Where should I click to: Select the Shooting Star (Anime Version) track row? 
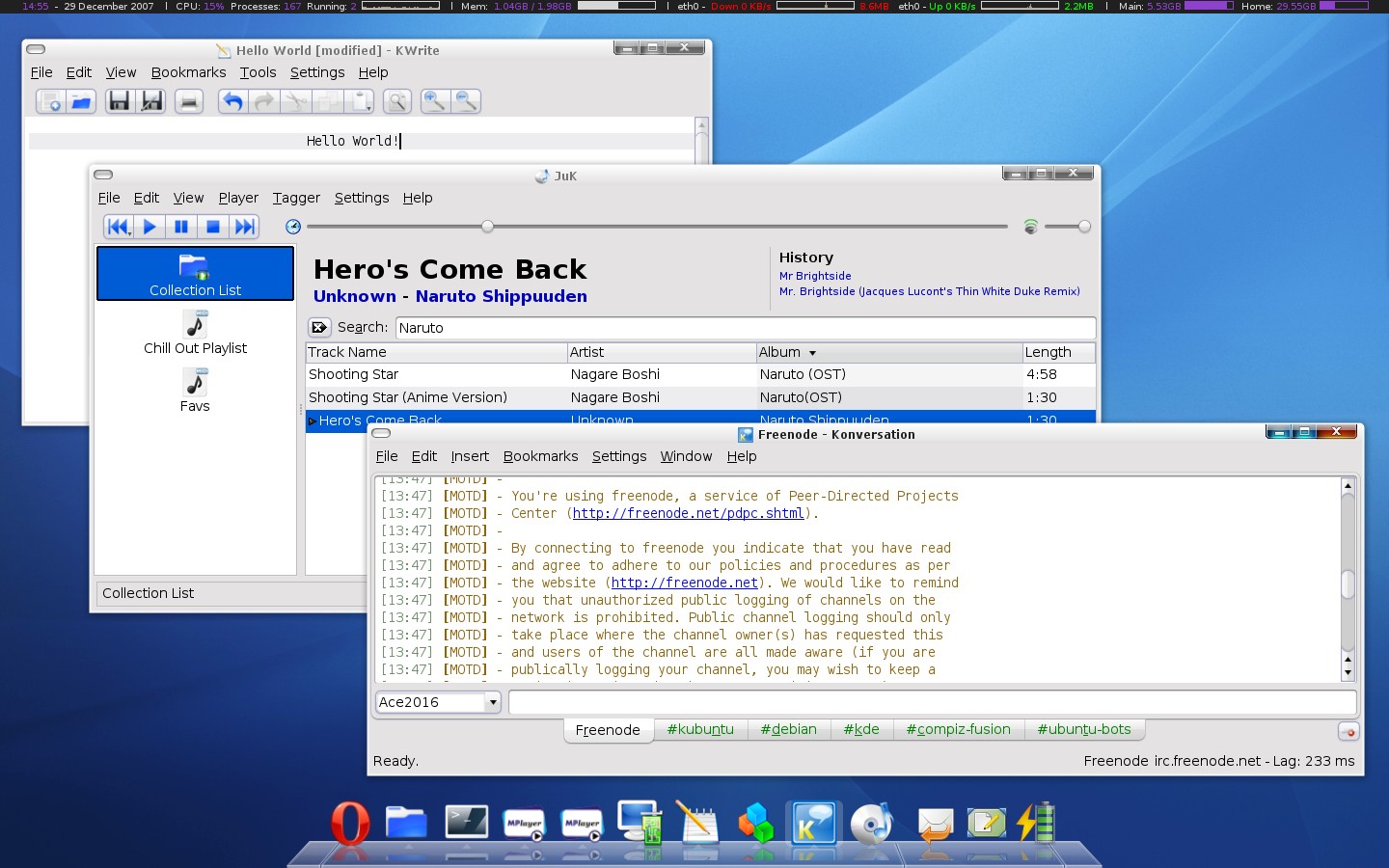click(x=700, y=397)
